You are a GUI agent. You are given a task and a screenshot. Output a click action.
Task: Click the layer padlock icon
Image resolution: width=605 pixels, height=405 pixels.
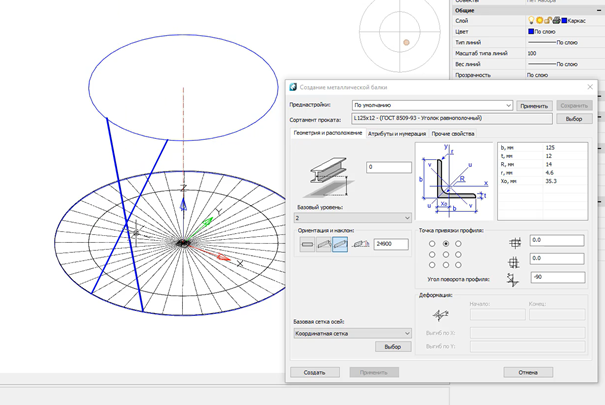[x=548, y=20]
